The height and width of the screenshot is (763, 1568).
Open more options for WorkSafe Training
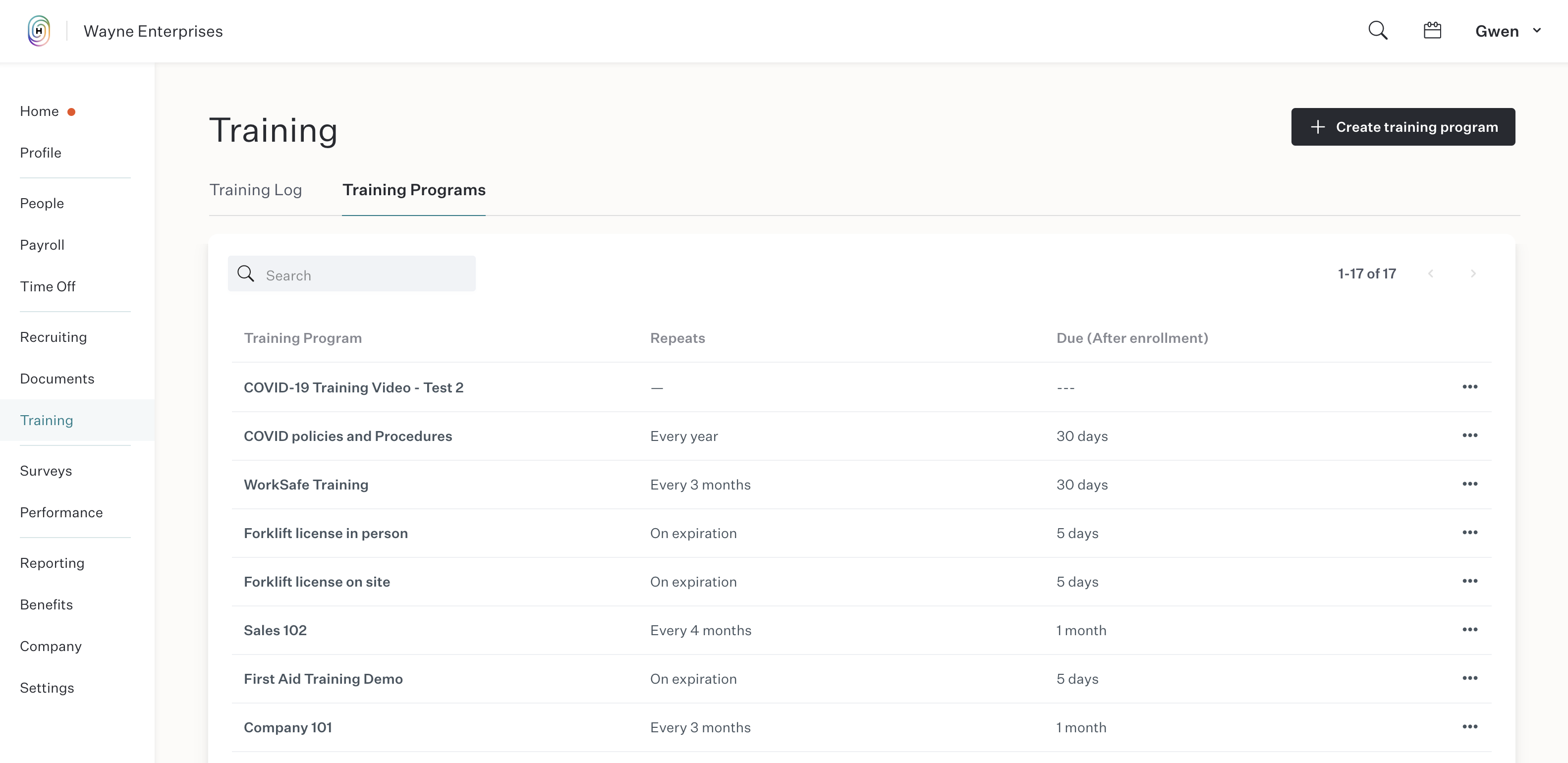tap(1470, 485)
